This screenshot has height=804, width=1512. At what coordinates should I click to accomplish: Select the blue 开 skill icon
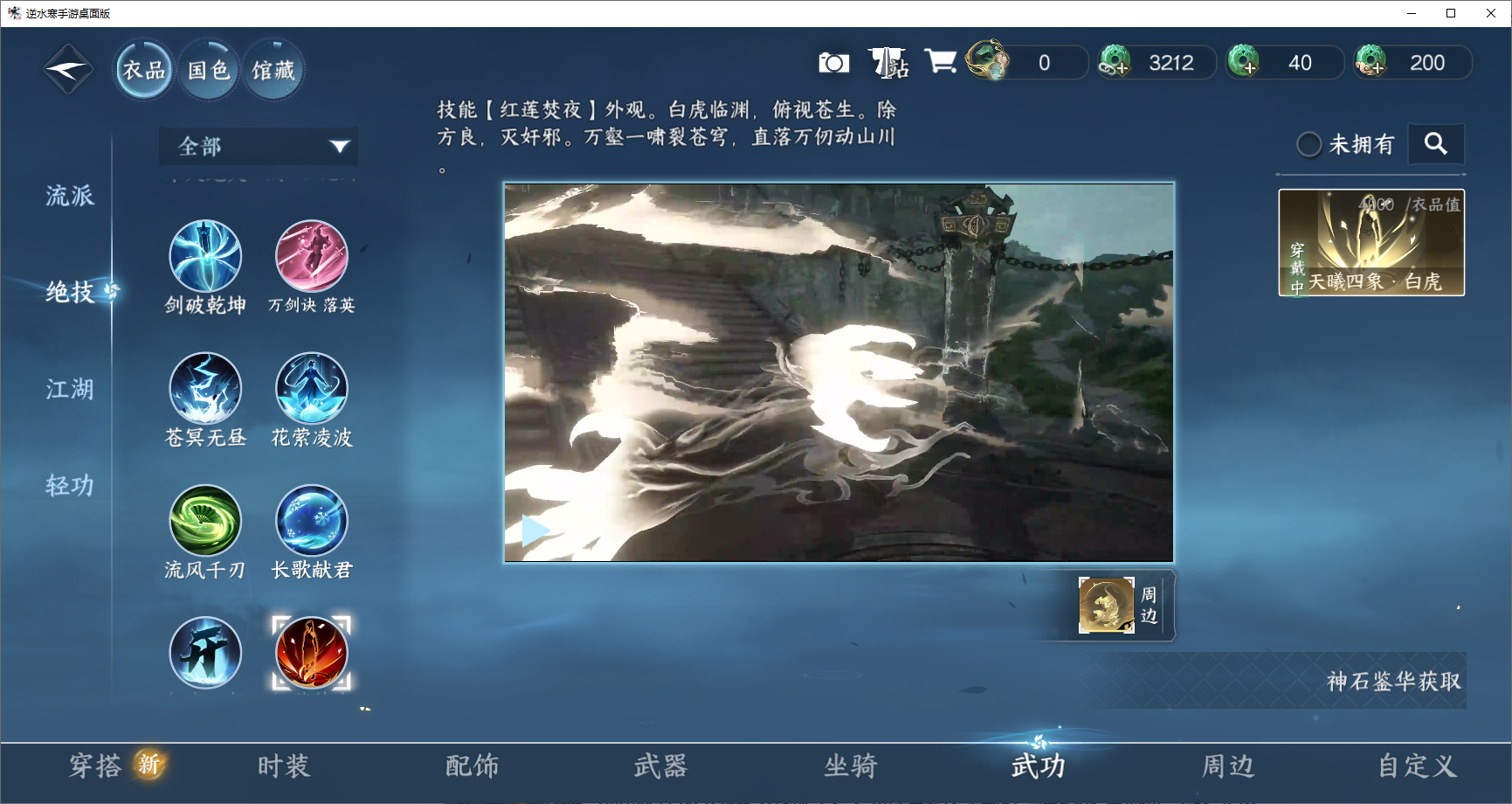205,653
